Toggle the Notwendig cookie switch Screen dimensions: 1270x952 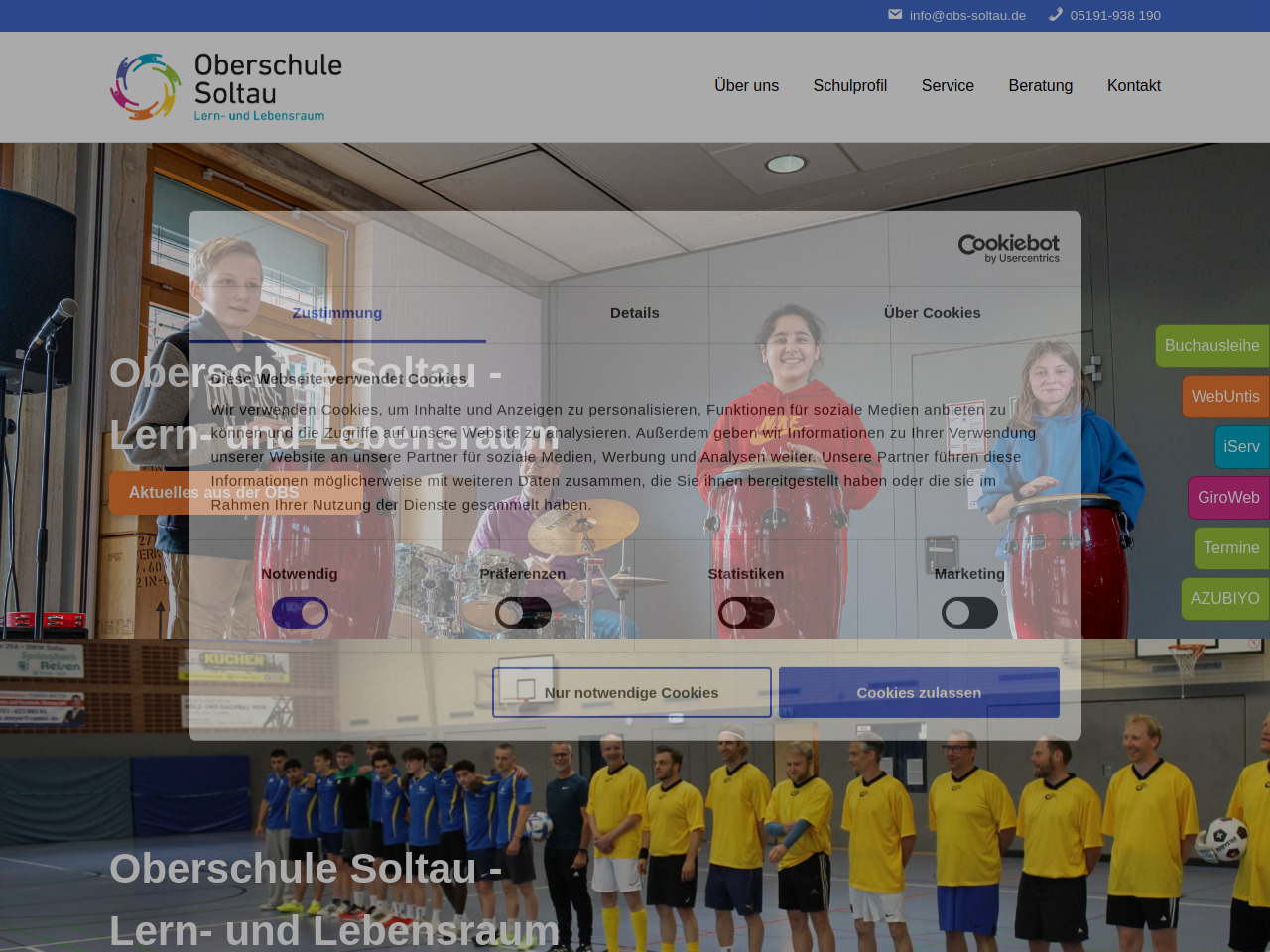click(x=300, y=613)
